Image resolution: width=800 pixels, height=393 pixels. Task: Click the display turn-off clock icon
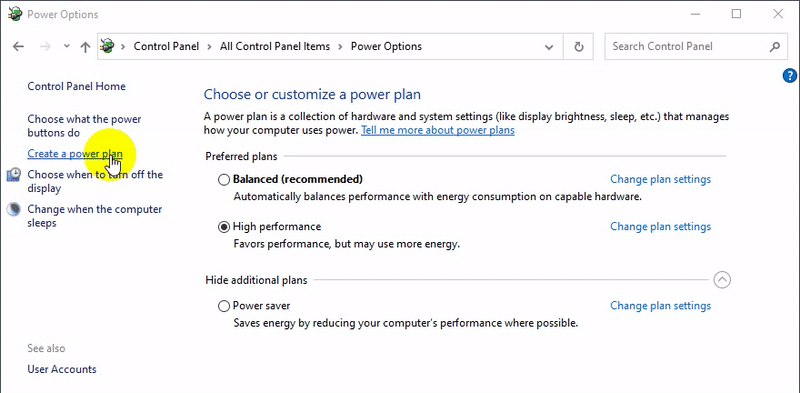14,175
